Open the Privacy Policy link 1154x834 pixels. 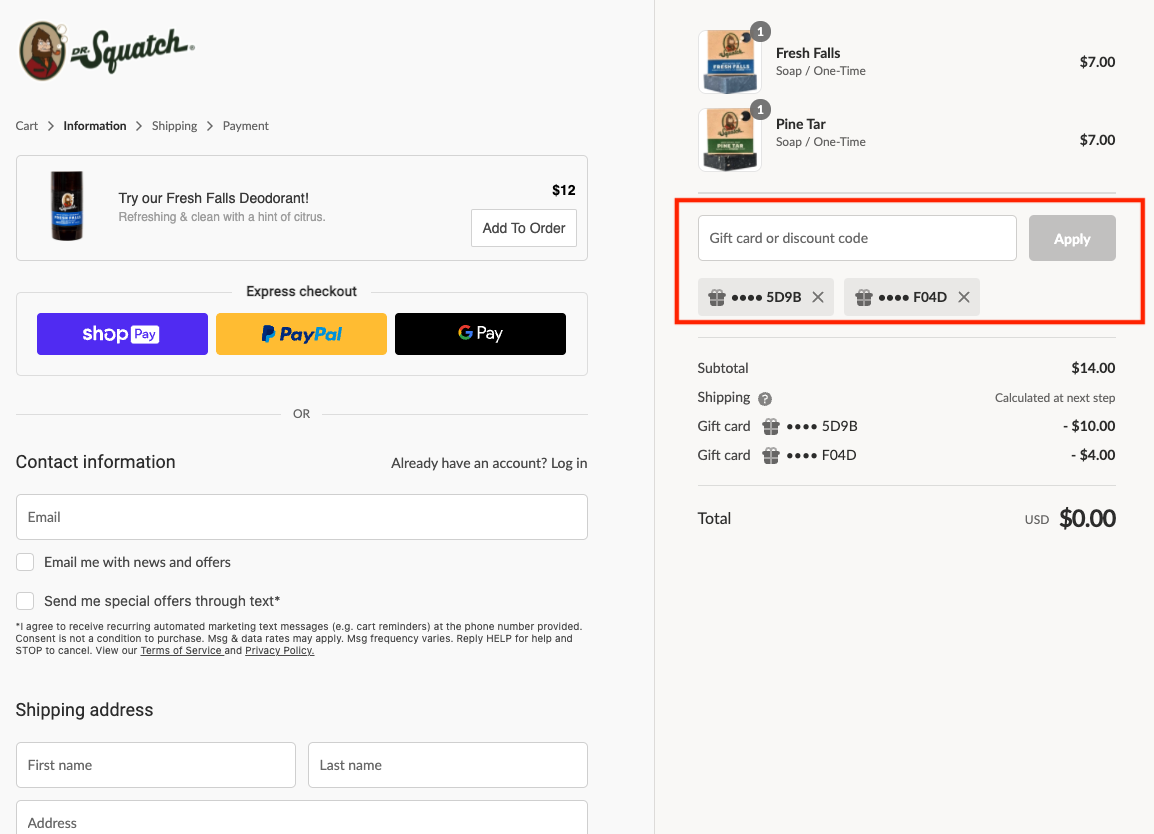[x=280, y=651]
